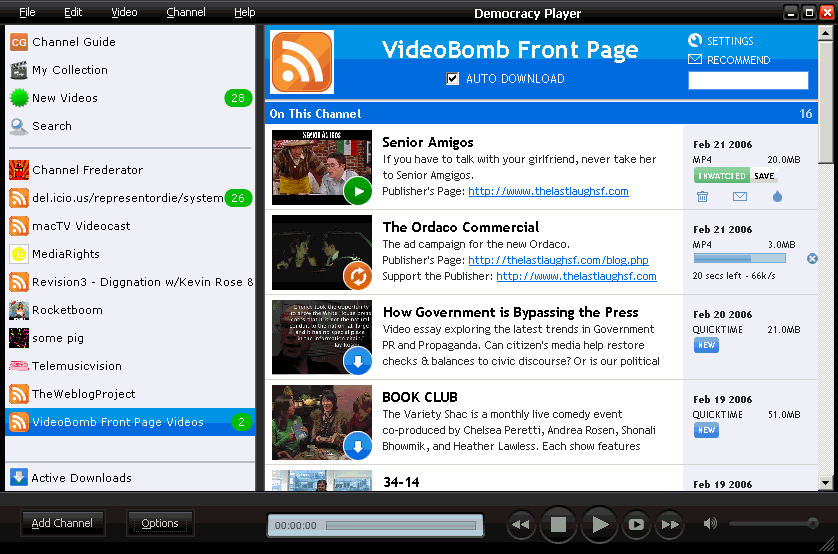
Task: Select VideoBomb Front Page Videos channel
Action: click(x=130, y=422)
